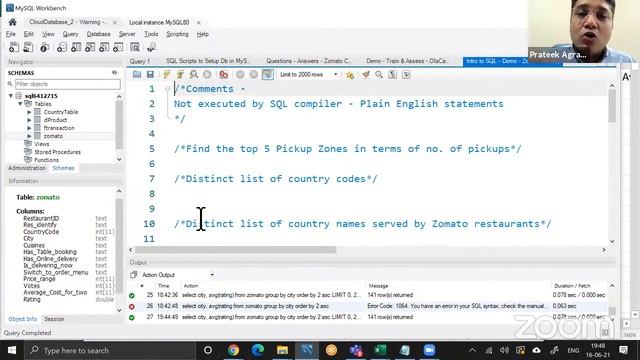This screenshot has width=640, height=360.
Task: Click the SQL editor horizontal scrollbar
Action: point(236,250)
